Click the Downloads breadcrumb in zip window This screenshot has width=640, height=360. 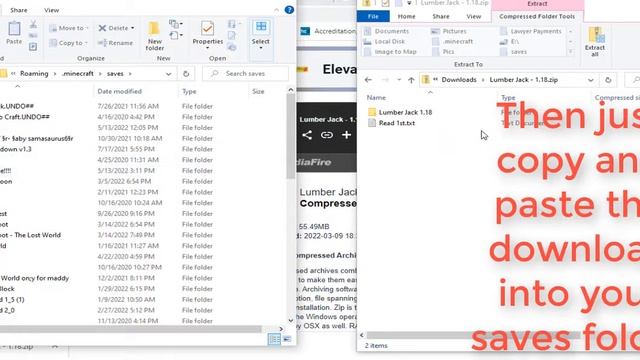[459, 80]
